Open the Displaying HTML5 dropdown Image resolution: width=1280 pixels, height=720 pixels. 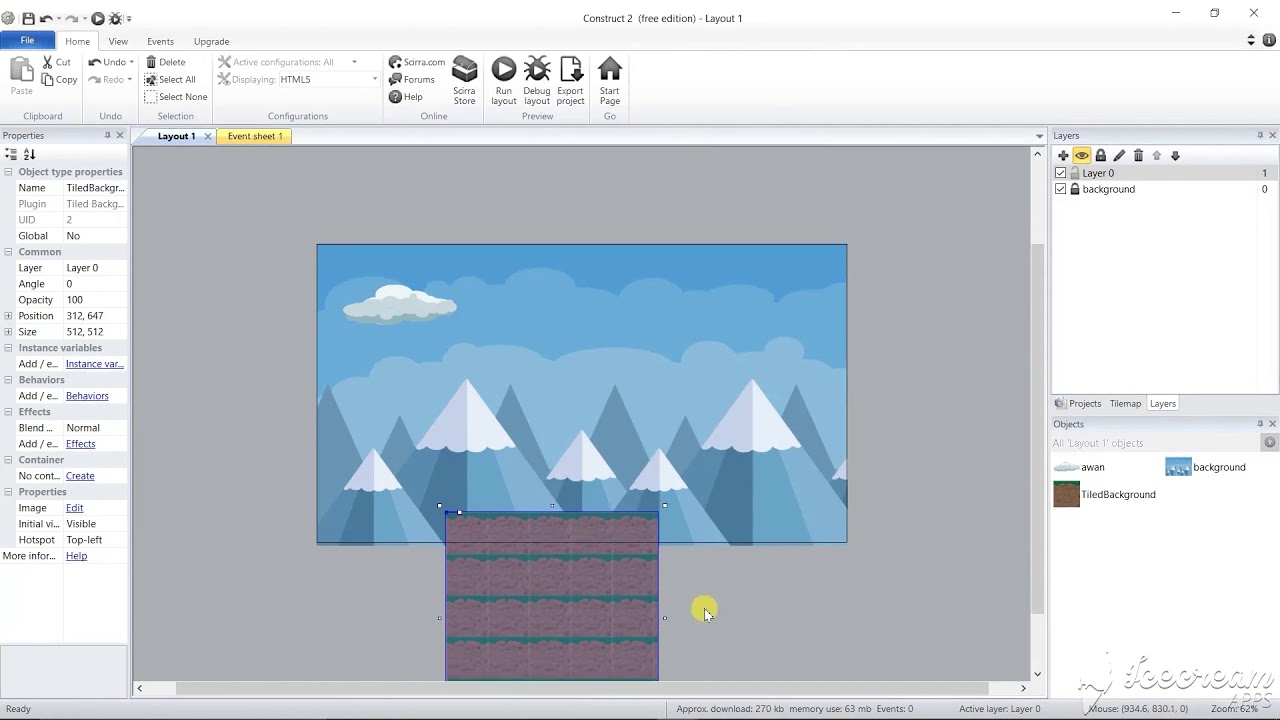[375, 79]
